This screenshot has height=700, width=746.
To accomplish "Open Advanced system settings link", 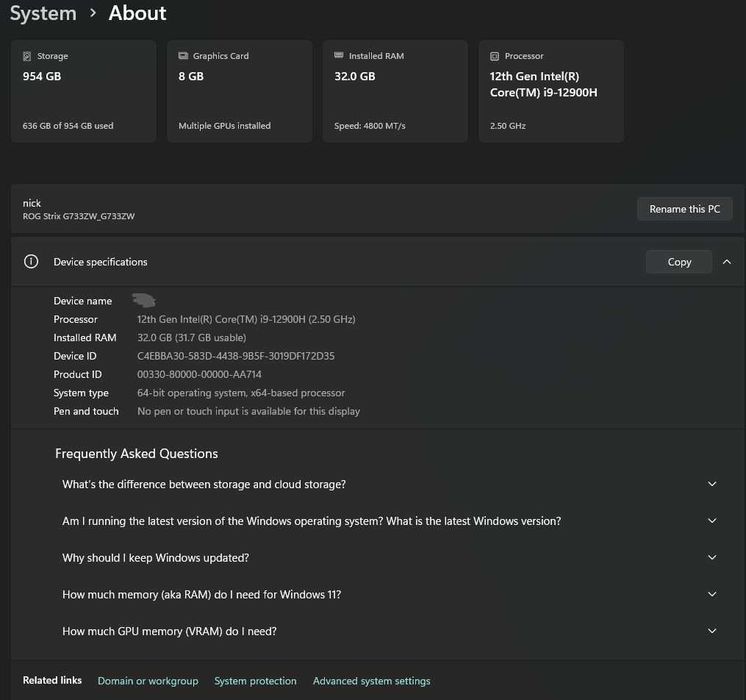I will pos(372,681).
